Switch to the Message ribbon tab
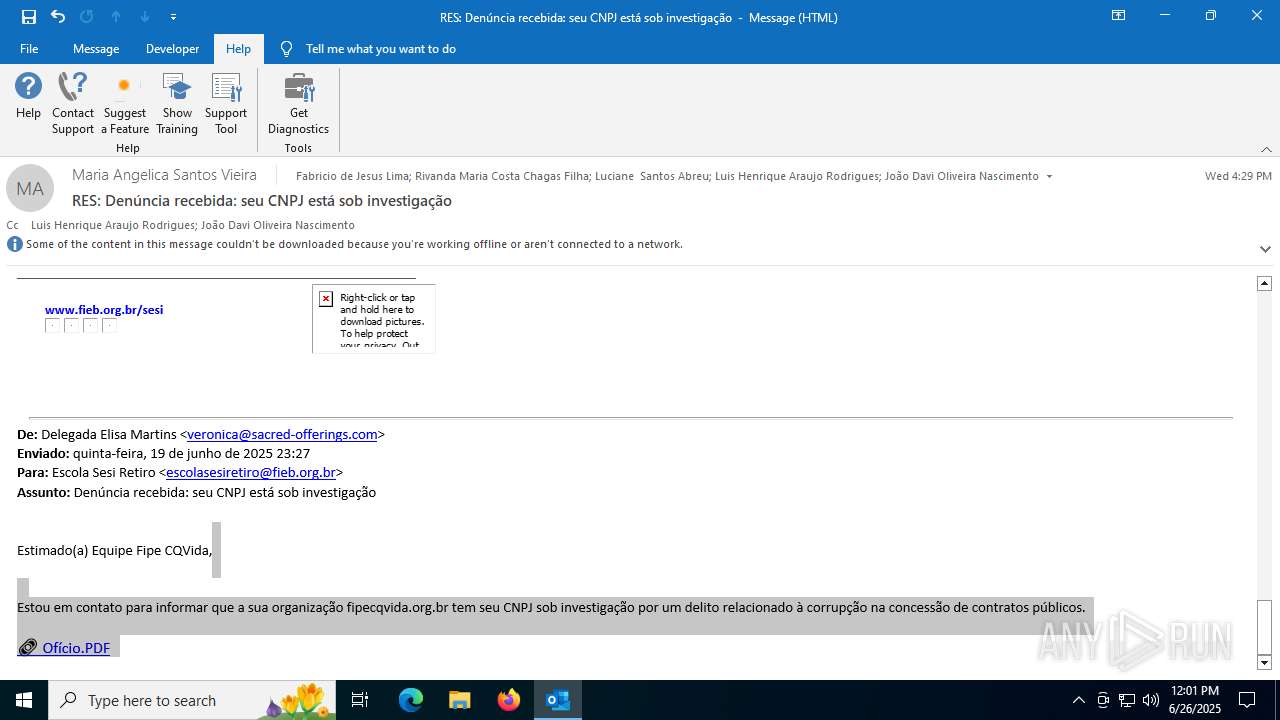Screen dimensions: 1280x720 pyautogui.click(x=96, y=49)
